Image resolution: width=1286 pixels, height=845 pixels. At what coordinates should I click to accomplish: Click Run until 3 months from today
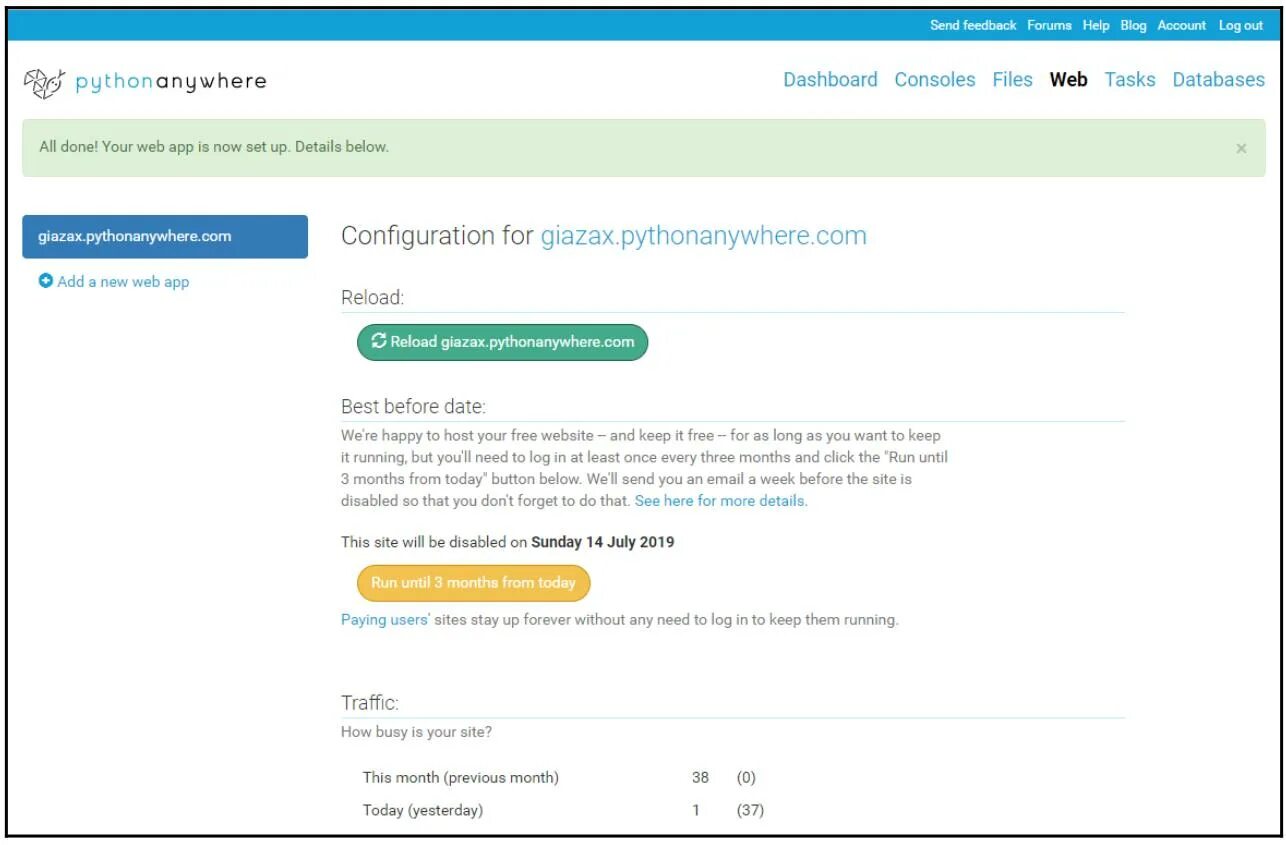[474, 582]
